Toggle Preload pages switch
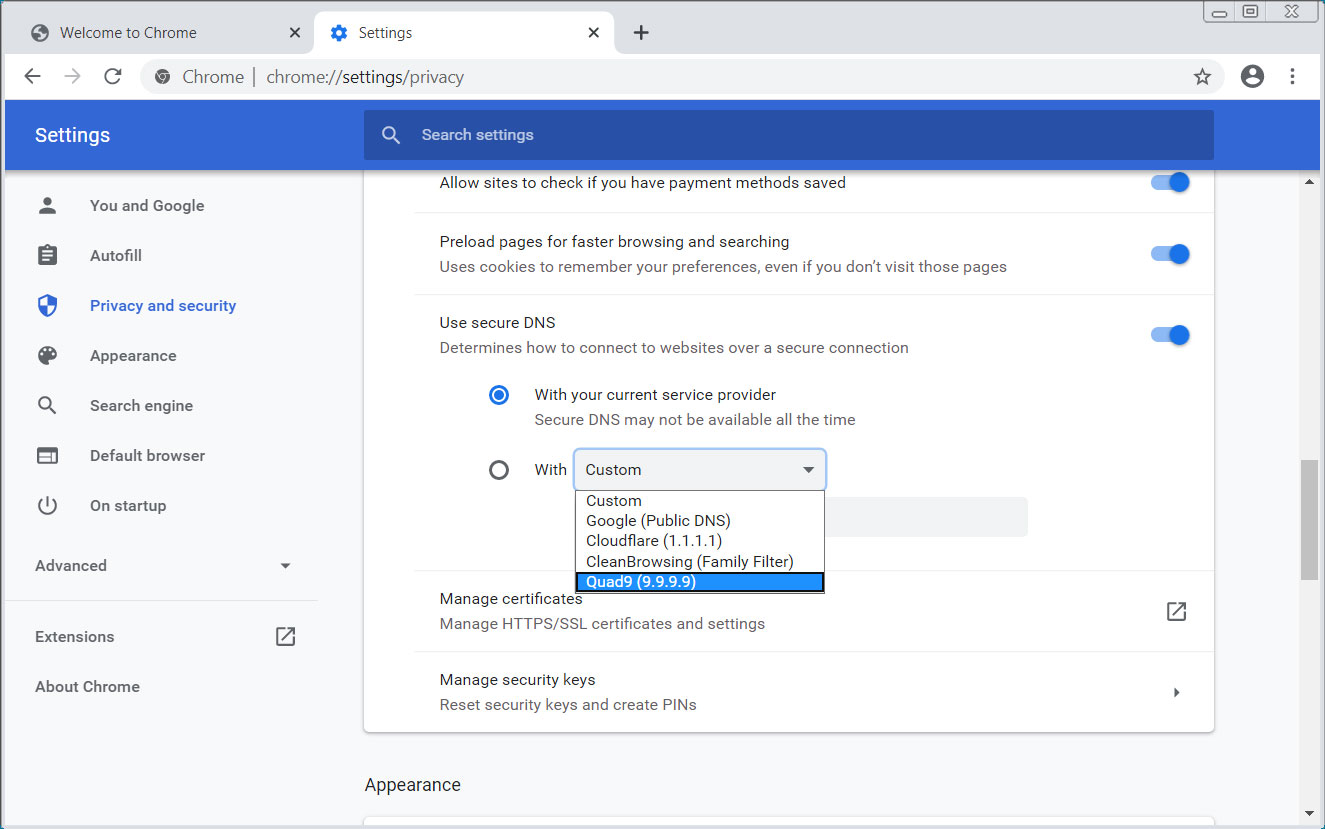 (x=1170, y=254)
